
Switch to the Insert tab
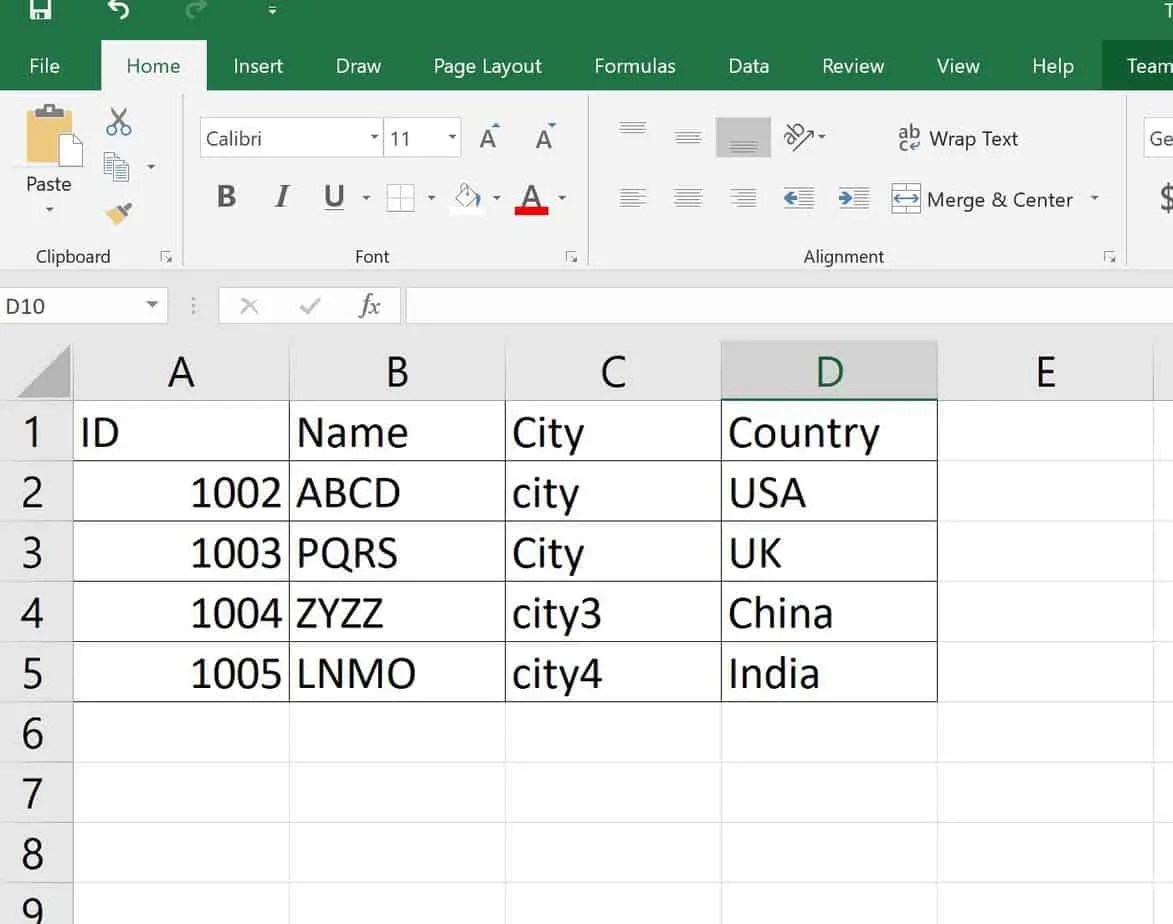[258, 66]
